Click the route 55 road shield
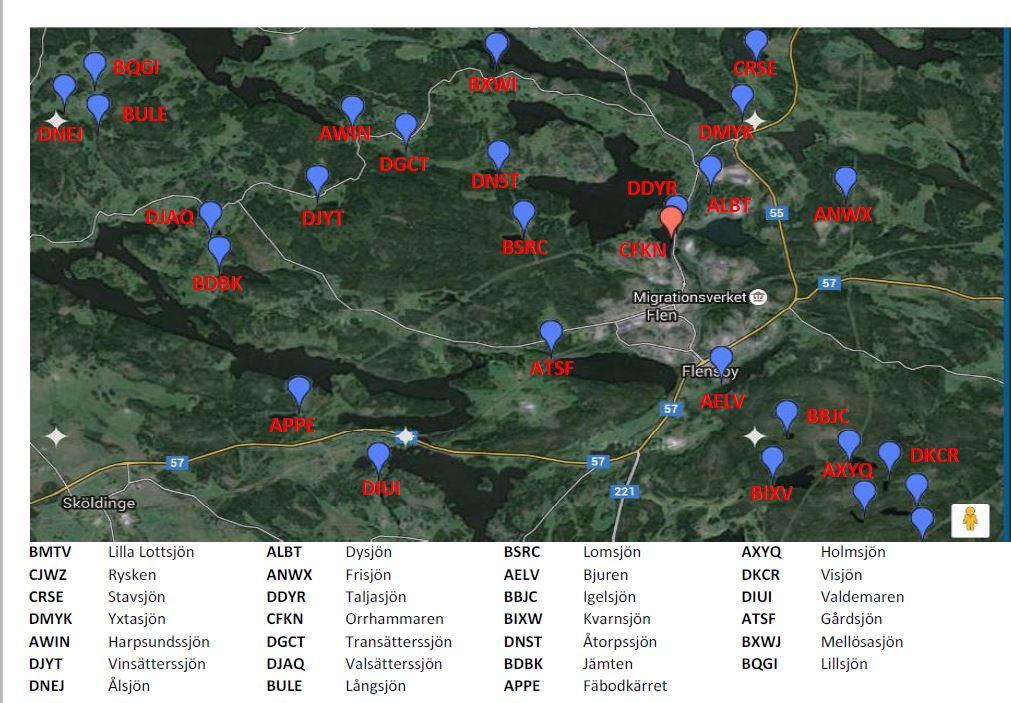 coord(777,213)
